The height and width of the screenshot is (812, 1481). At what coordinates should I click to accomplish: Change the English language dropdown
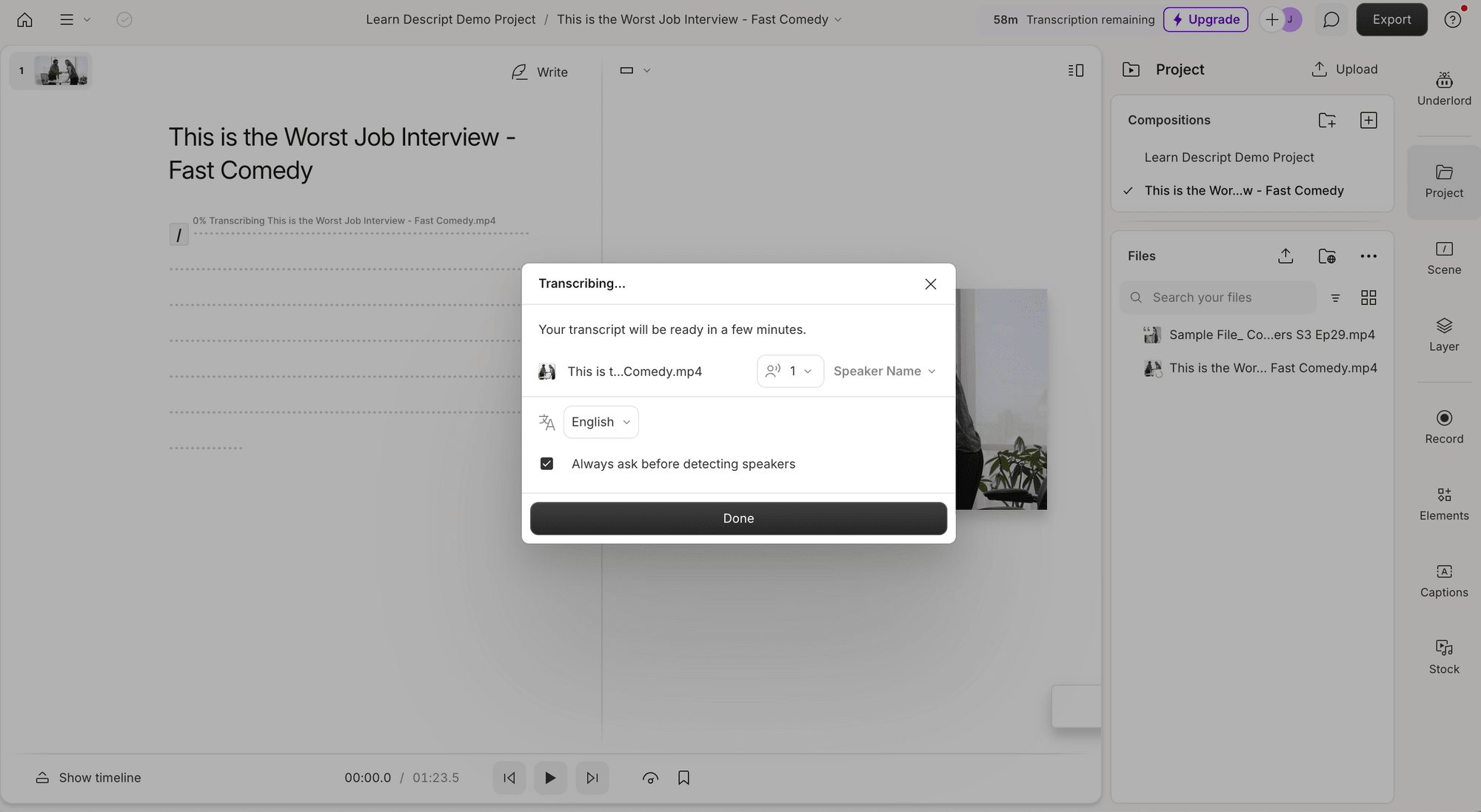point(601,422)
